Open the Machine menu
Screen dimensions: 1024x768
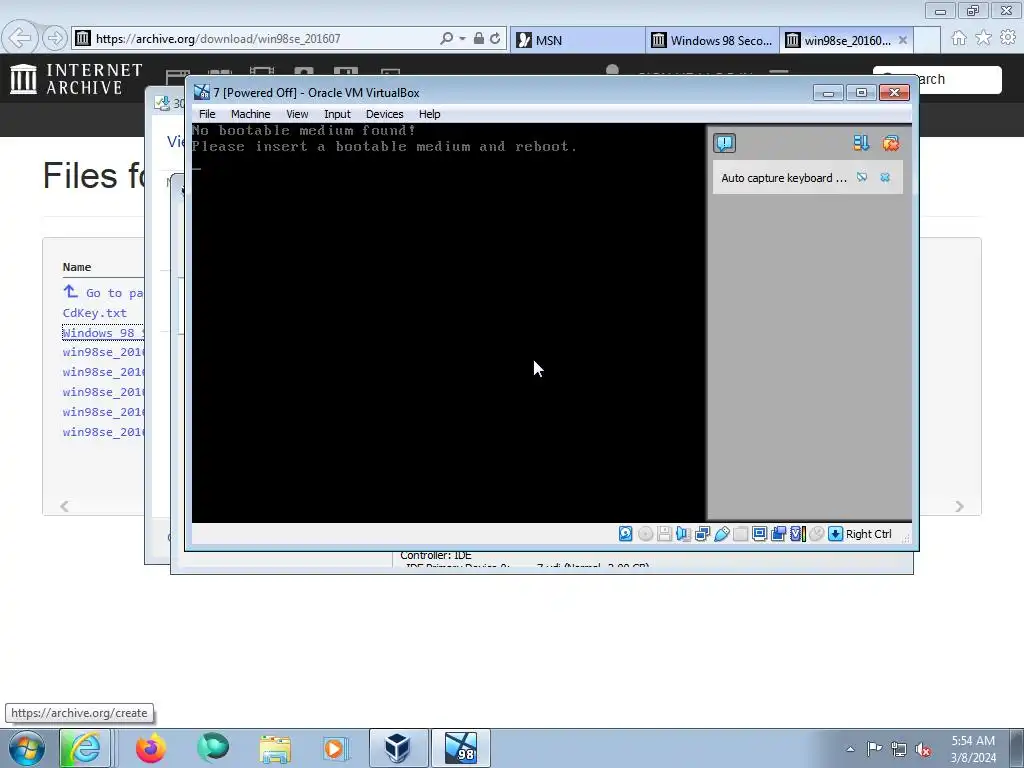click(x=250, y=114)
